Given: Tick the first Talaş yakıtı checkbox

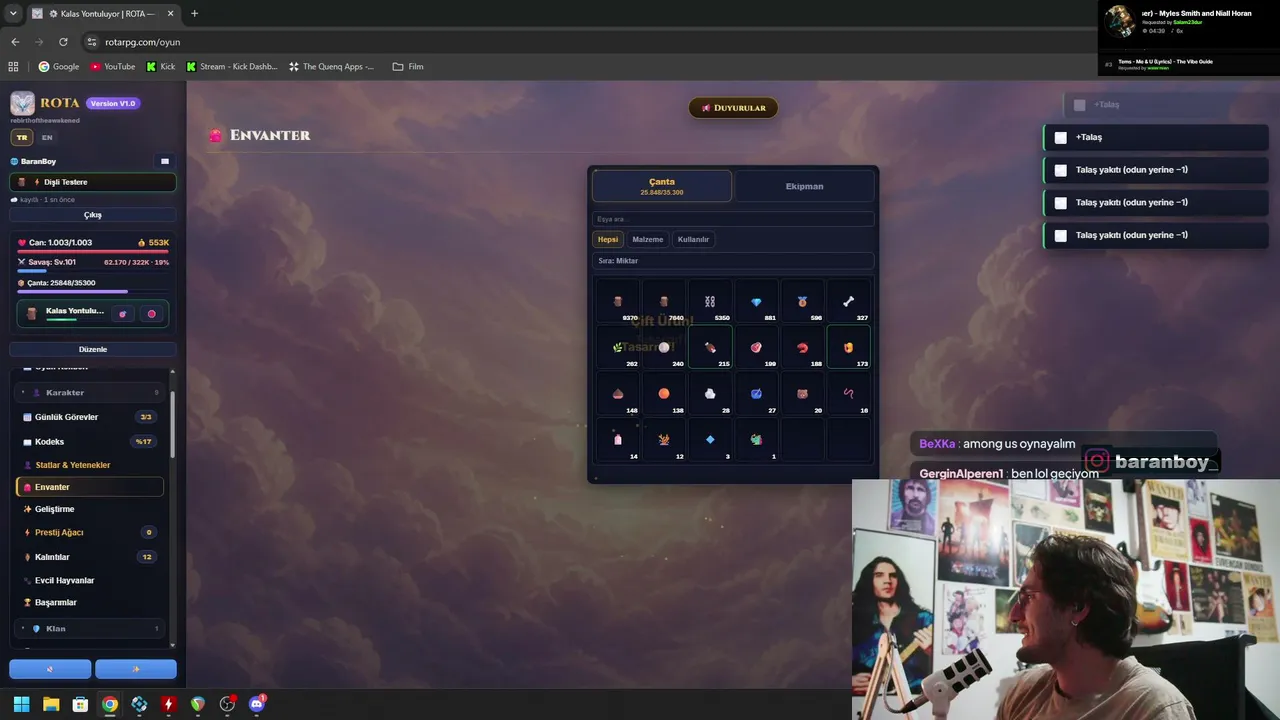Looking at the screenshot, I should tap(1061, 170).
